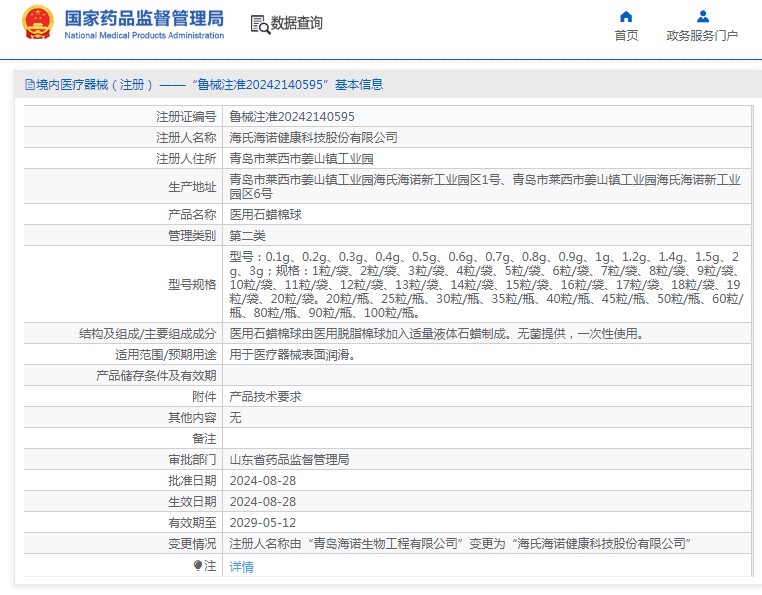The image size is (762, 595).
Task: Click approval department 山东省药品监督管理局
Action: [x=289, y=459]
